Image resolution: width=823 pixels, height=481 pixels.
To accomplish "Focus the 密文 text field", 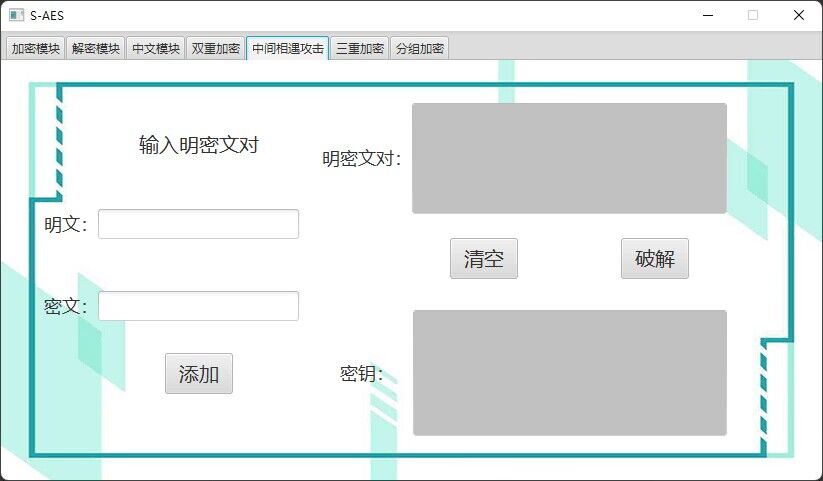I will click(198, 306).
